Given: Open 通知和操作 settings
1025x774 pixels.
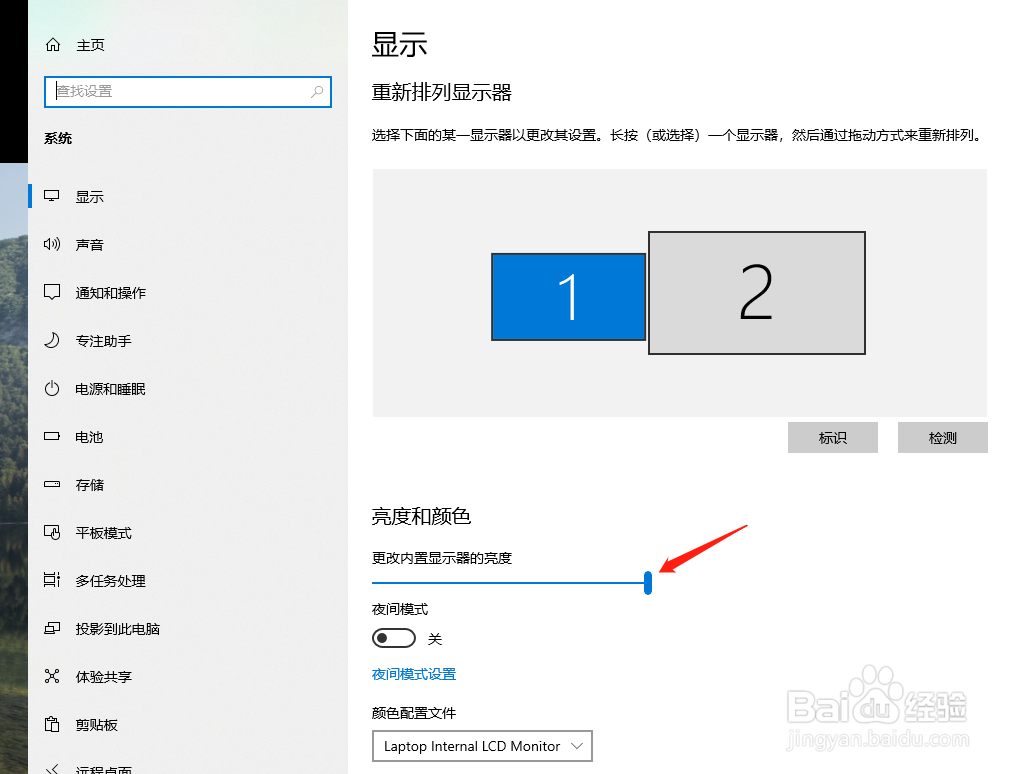Looking at the screenshot, I should pos(110,292).
